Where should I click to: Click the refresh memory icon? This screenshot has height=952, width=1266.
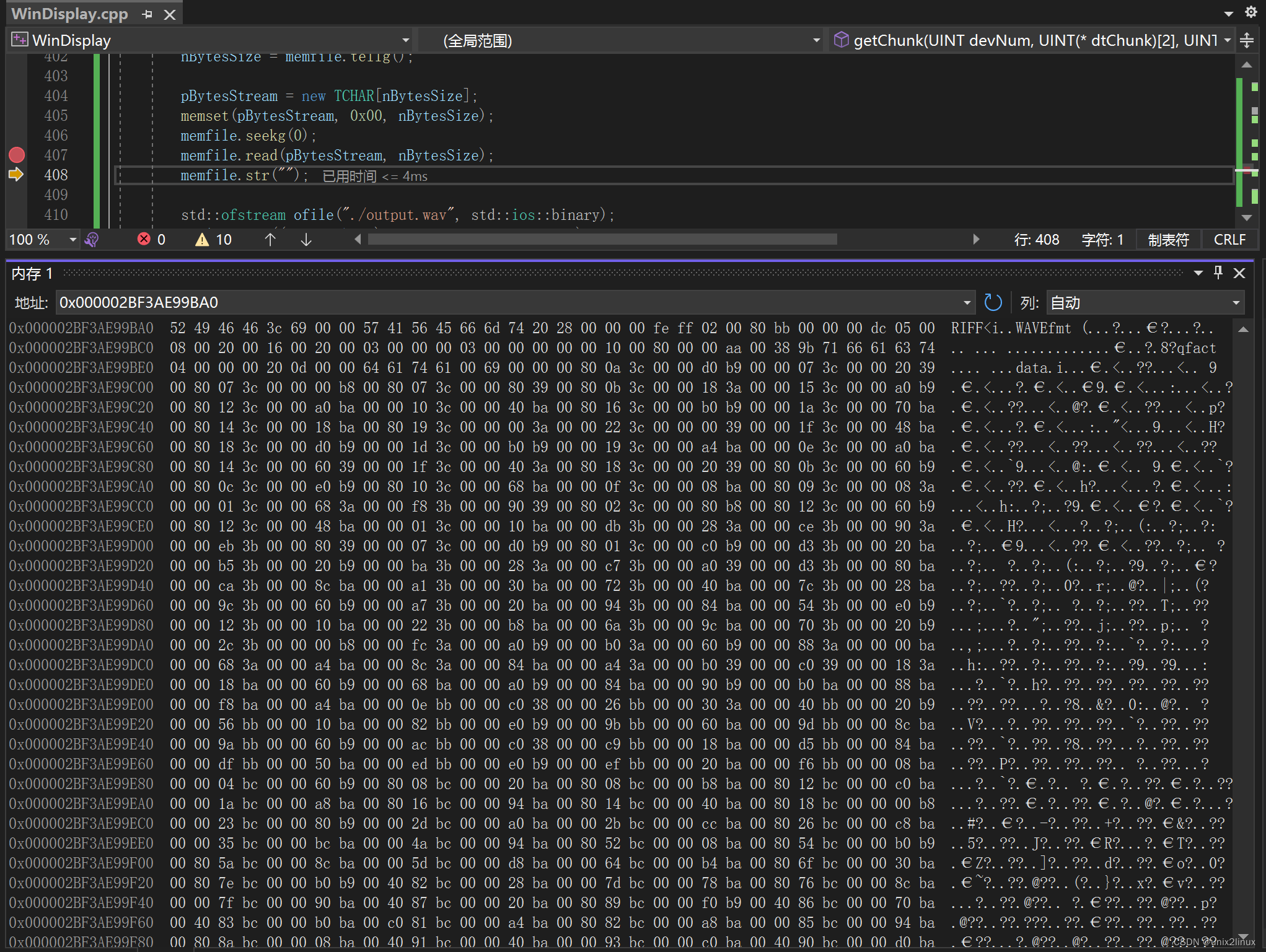click(x=993, y=302)
